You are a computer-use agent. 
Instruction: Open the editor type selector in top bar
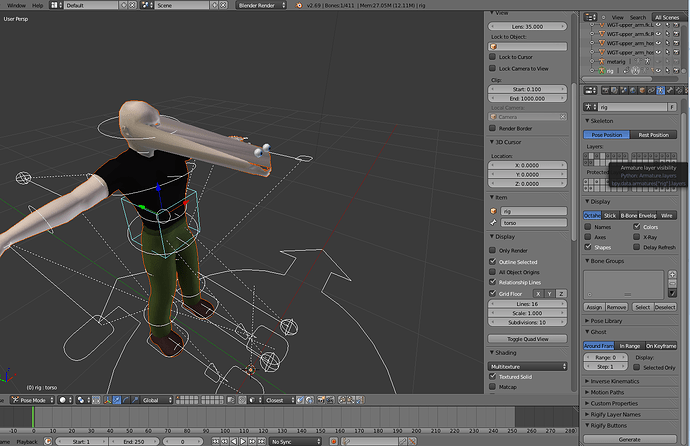pyautogui.click(x=55, y=5)
